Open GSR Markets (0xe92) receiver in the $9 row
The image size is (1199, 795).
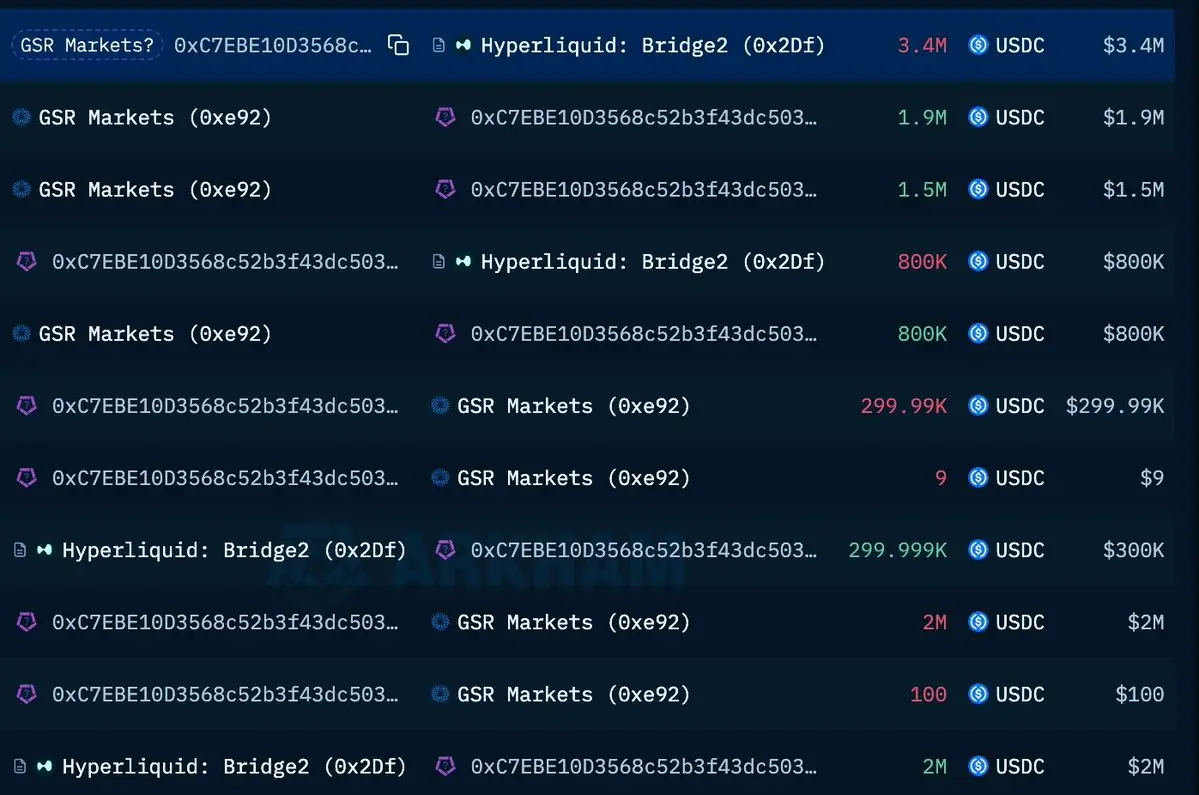point(574,478)
